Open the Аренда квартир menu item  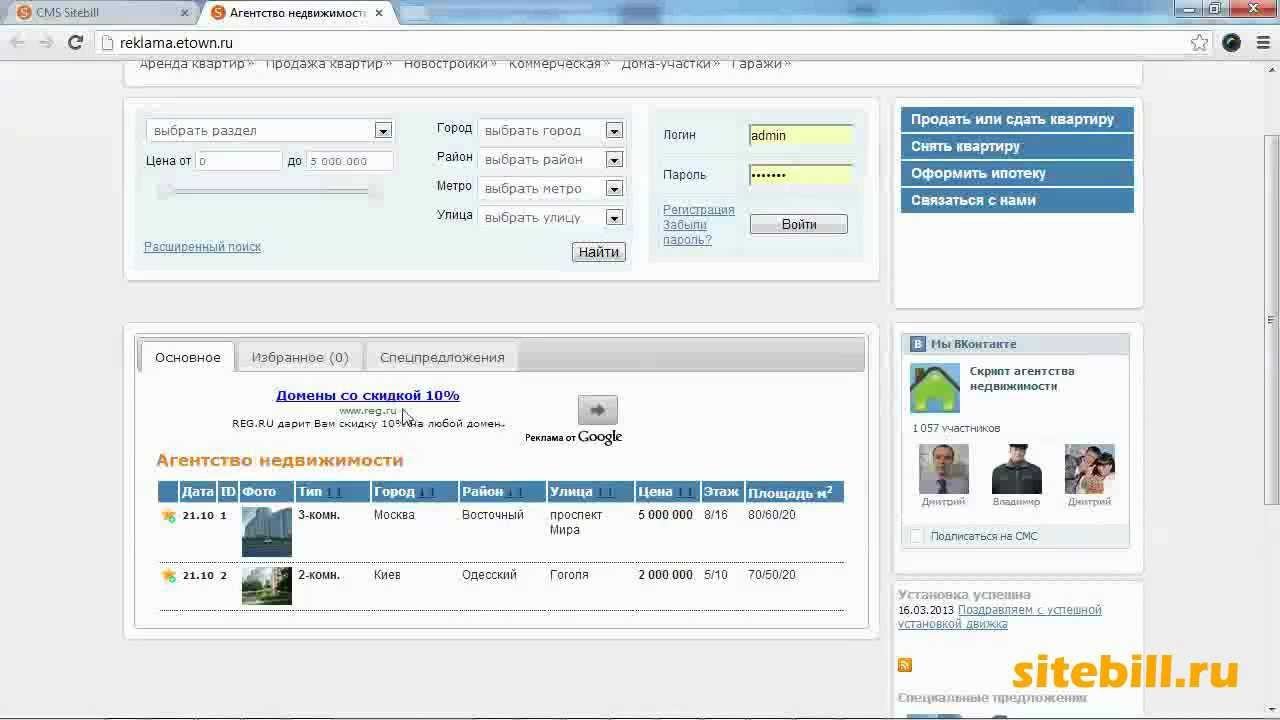point(192,63)
